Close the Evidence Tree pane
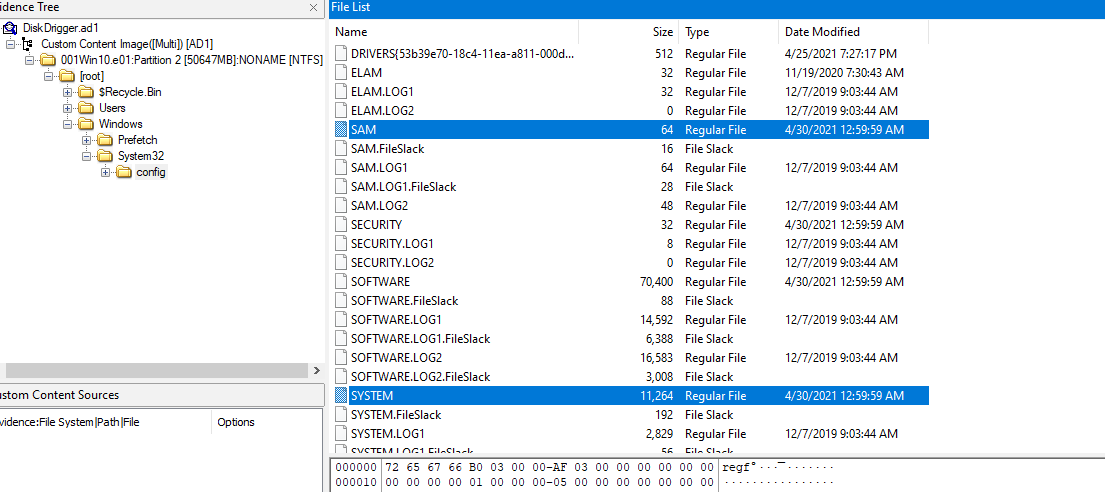This screenshot has width=1105, height=492. pyautogui.click(x=314, y=7)
